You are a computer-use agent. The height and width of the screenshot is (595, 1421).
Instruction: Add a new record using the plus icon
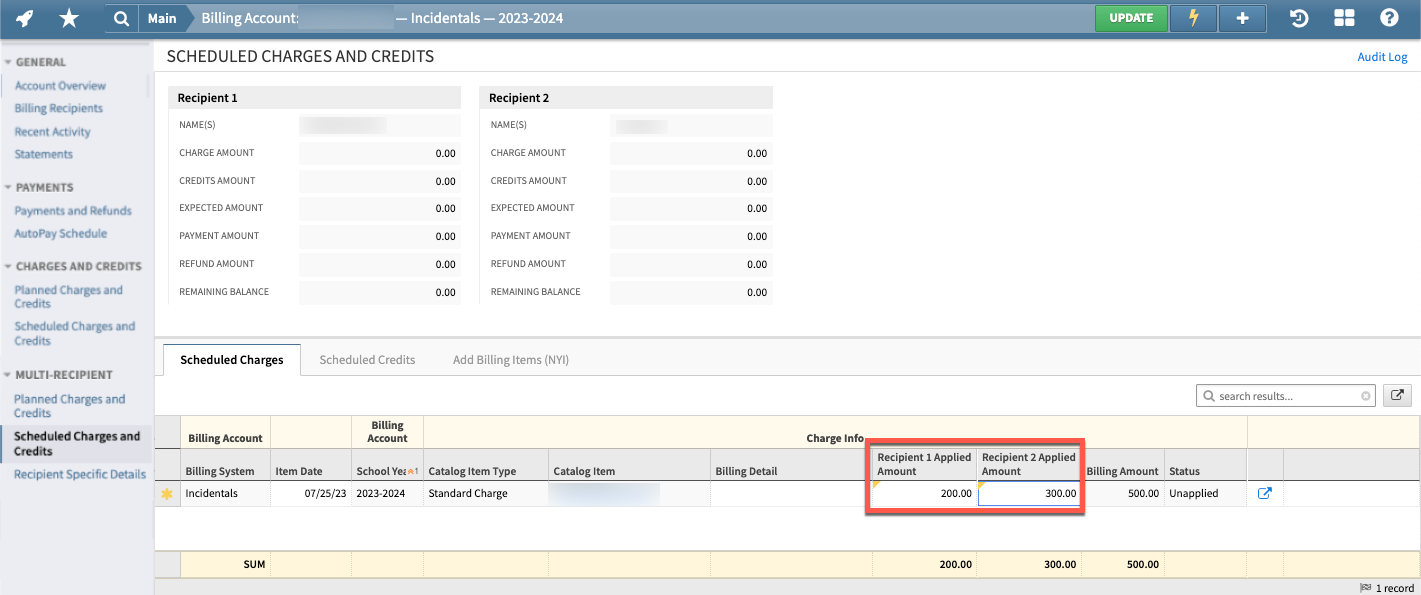click(x=1242, y=17)
